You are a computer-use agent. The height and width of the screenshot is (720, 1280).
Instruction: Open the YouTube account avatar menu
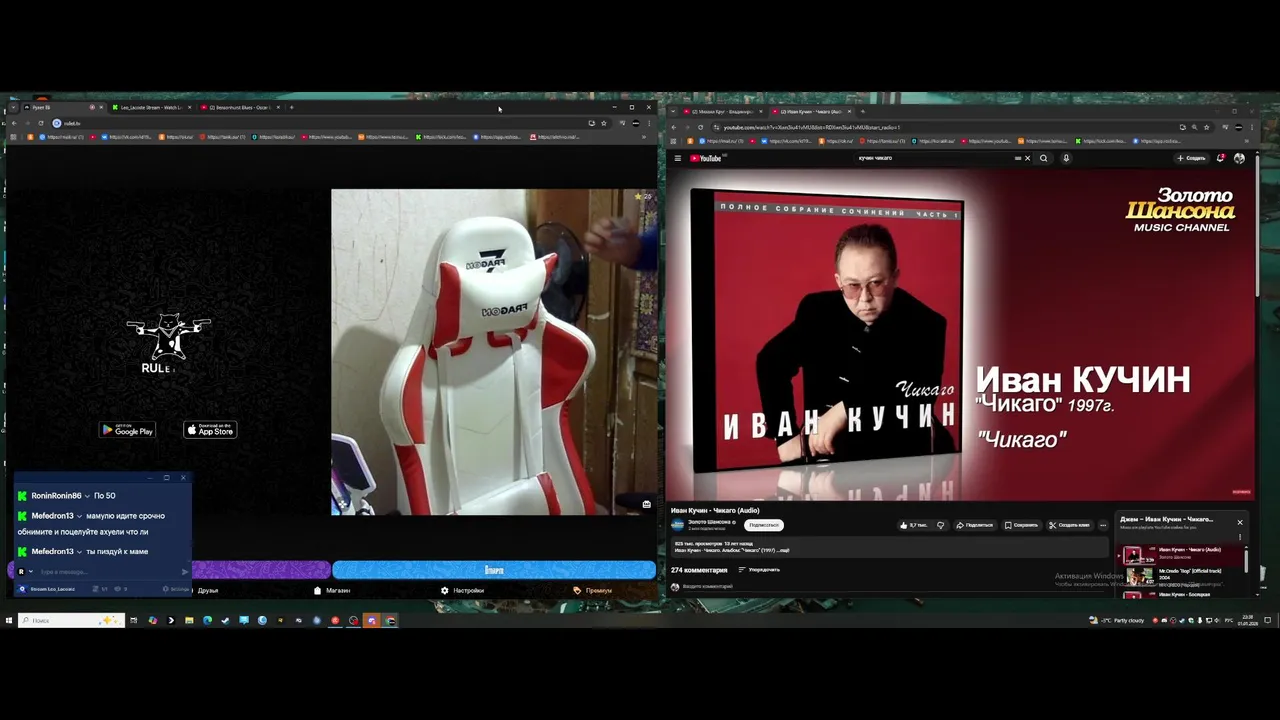(1239, 158)
